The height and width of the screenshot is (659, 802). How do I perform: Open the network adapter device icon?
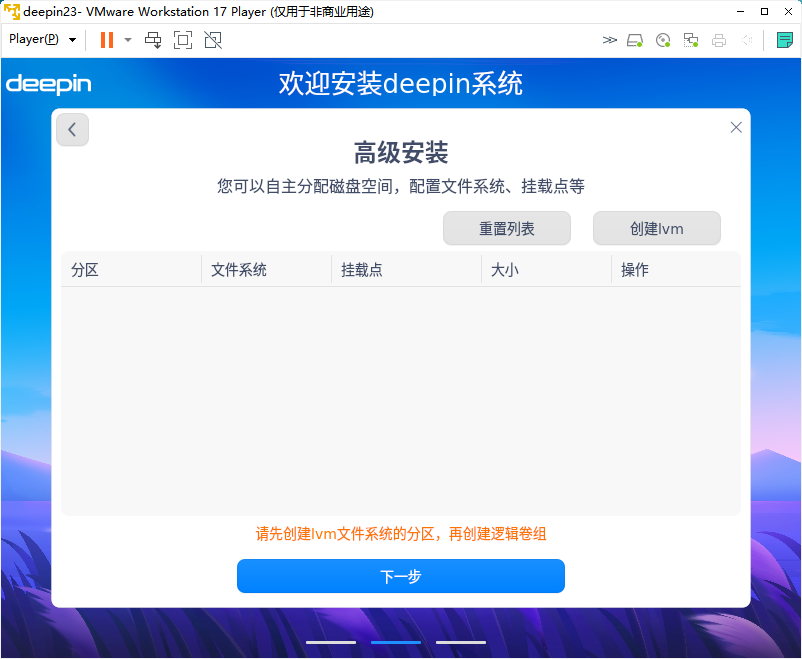pyautogui.click(x=690, y=40)
